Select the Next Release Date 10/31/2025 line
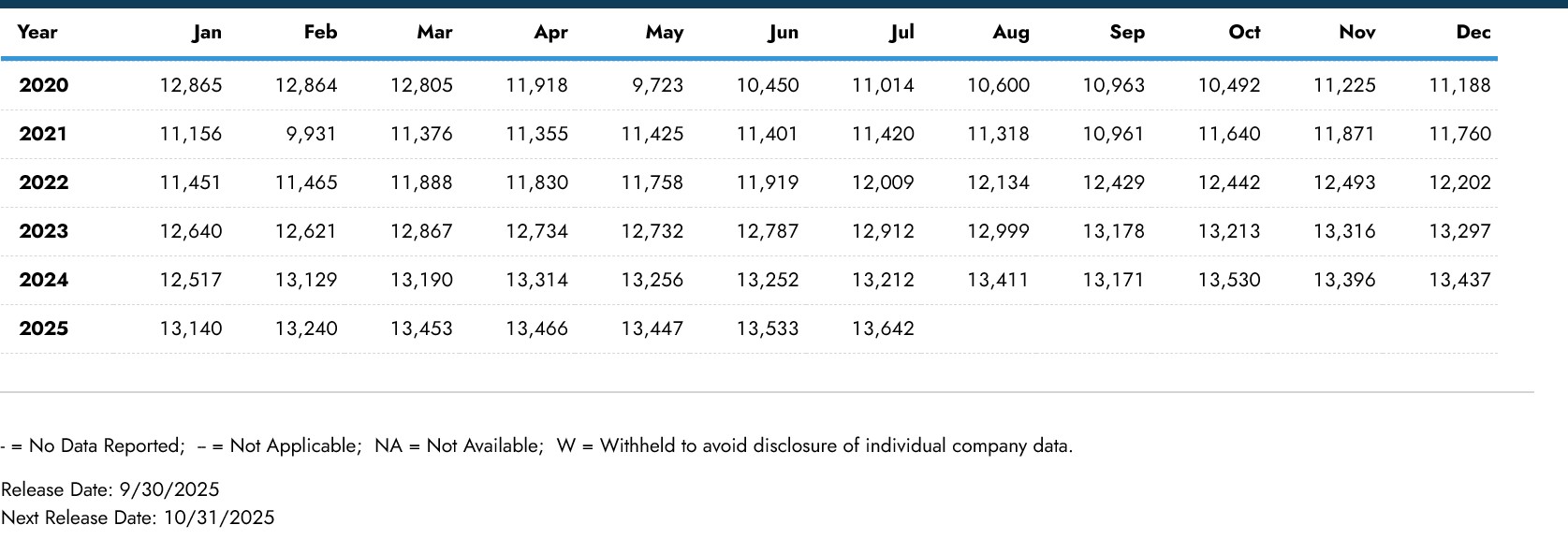The width and height of the screenshot is (1568, 554). (x=138, y=518)
